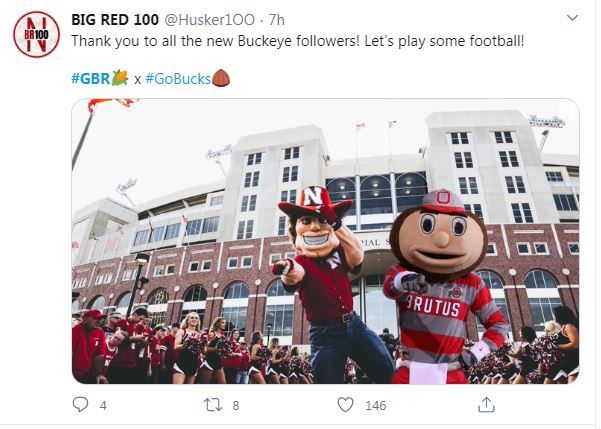
Task: Click the 146 likes count
Action: point(375,406)
